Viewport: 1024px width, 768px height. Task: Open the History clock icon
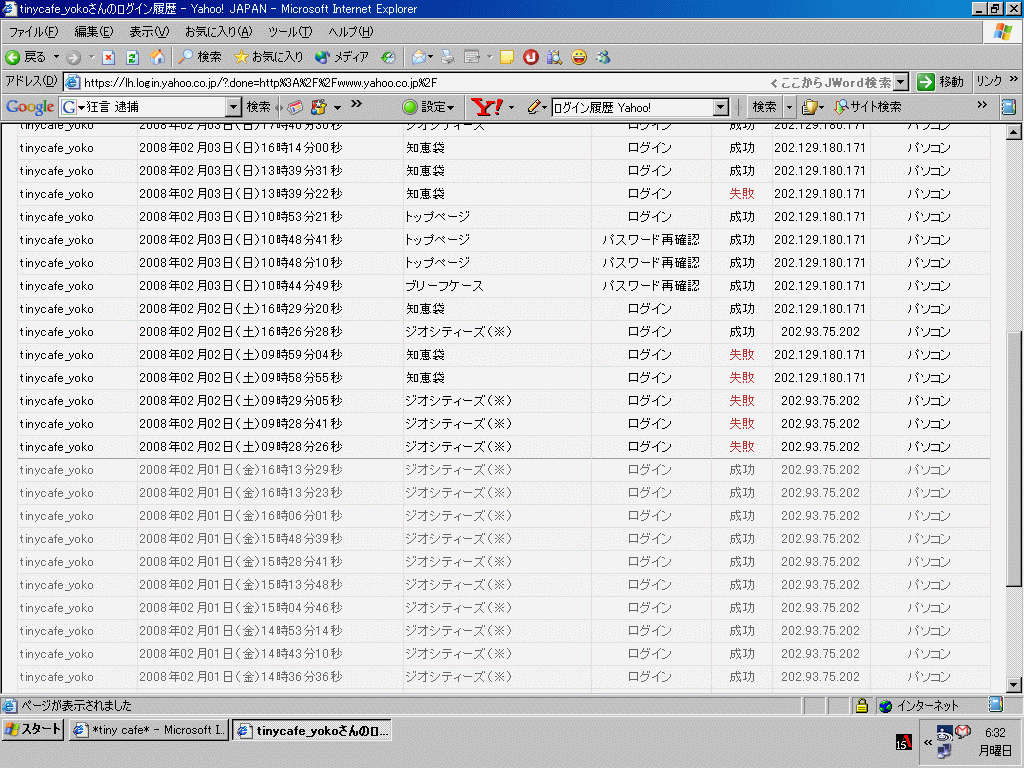point(388,57)
